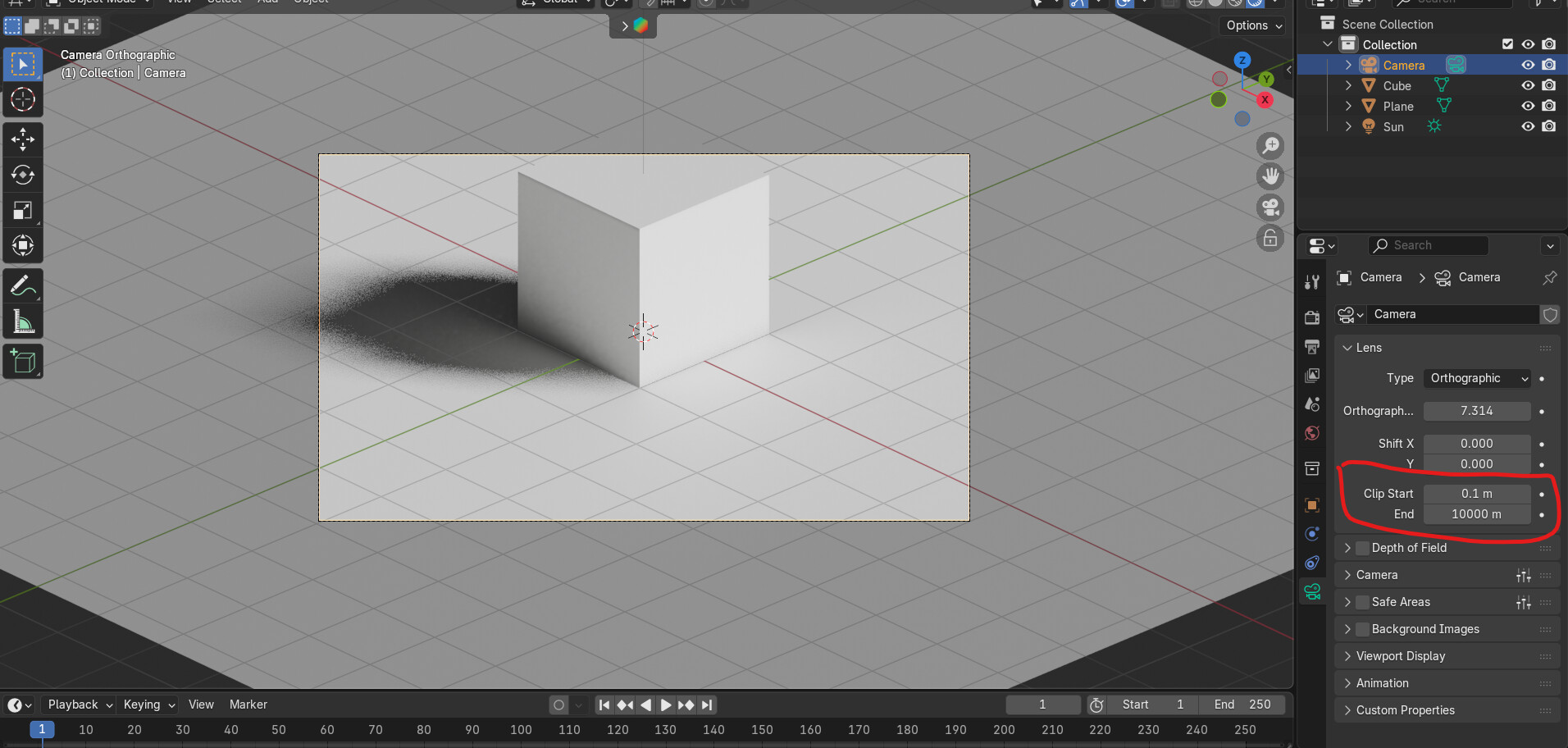Image resolution: width=1568 pixels, height=748 pixels.
Task: Toggle camera view with the camera icon
Action: 1270,208
